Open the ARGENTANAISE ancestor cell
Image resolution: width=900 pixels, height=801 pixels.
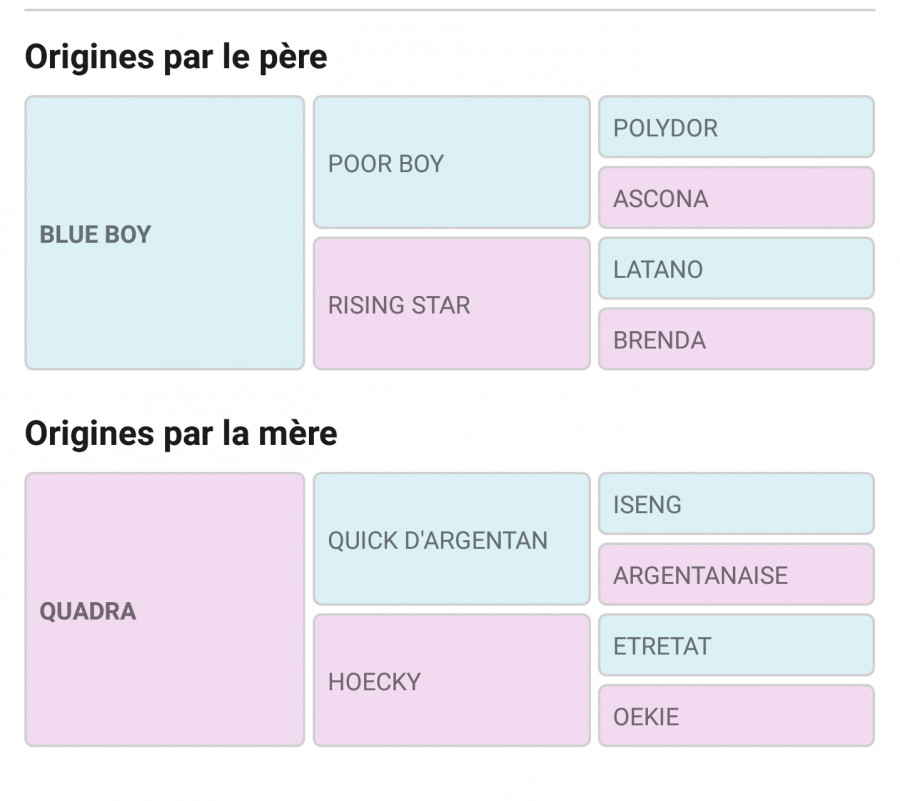[x=736, y=575]
